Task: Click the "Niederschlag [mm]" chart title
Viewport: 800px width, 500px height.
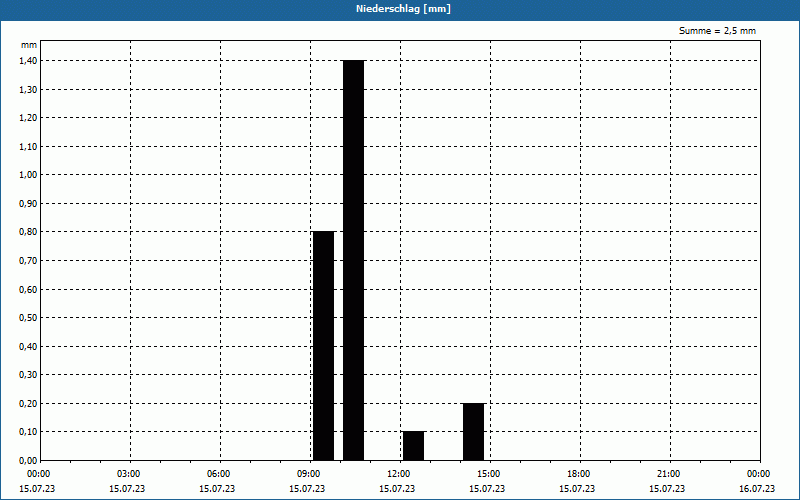Action: (403, 9)
